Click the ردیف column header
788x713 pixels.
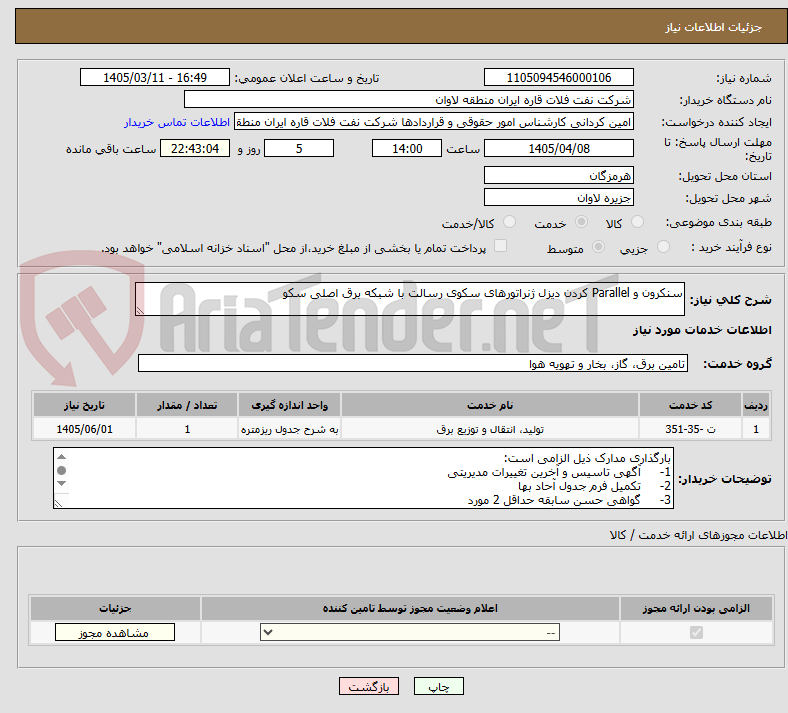coord(756,405)
